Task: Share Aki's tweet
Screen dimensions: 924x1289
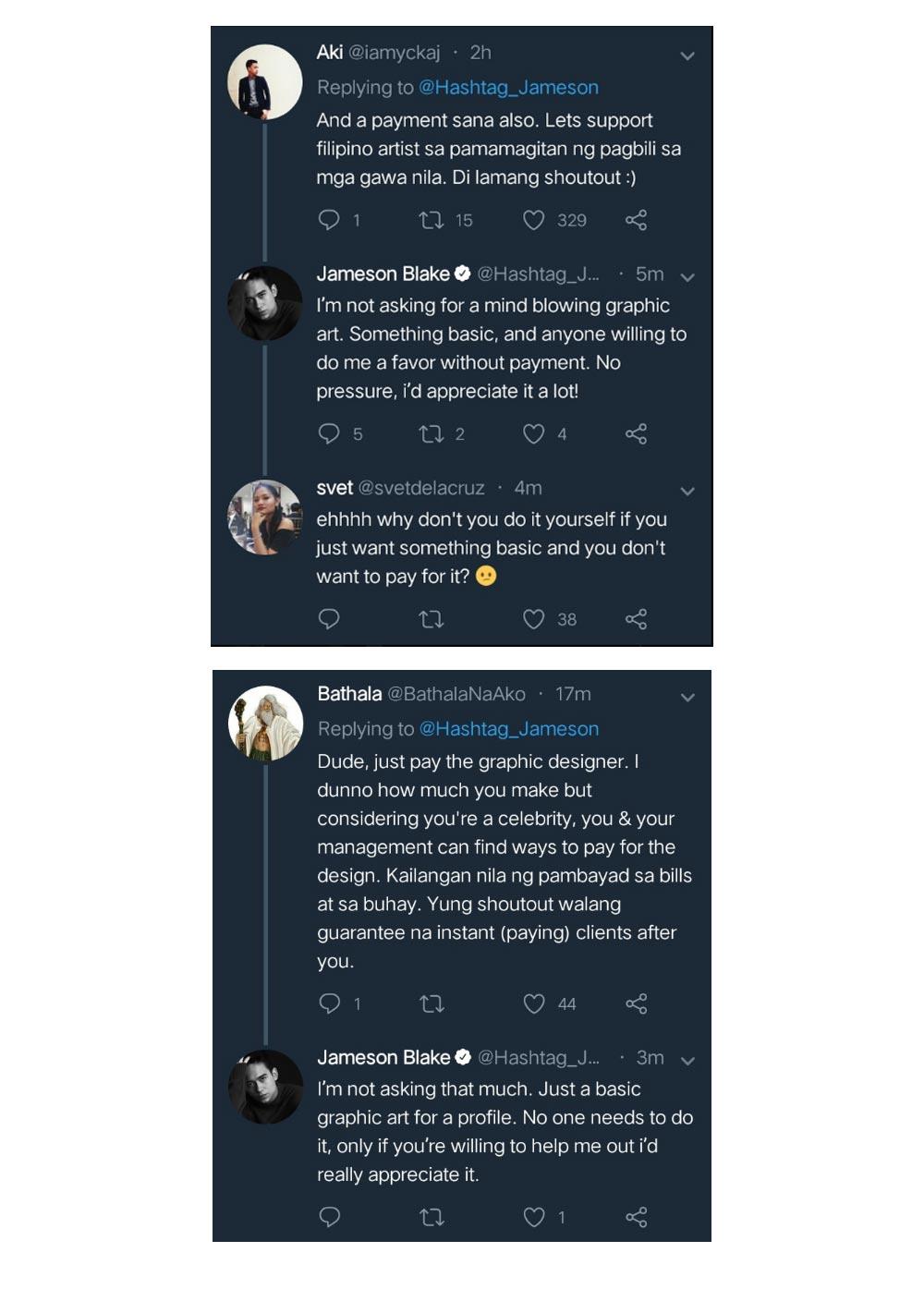Action: (636, 220)
